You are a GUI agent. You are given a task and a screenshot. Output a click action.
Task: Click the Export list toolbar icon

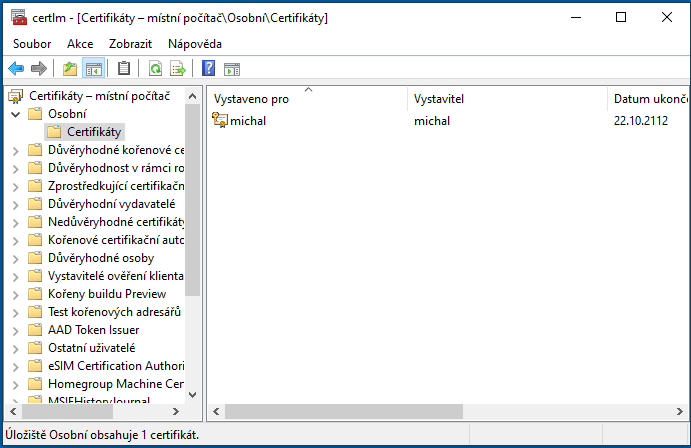178,69
